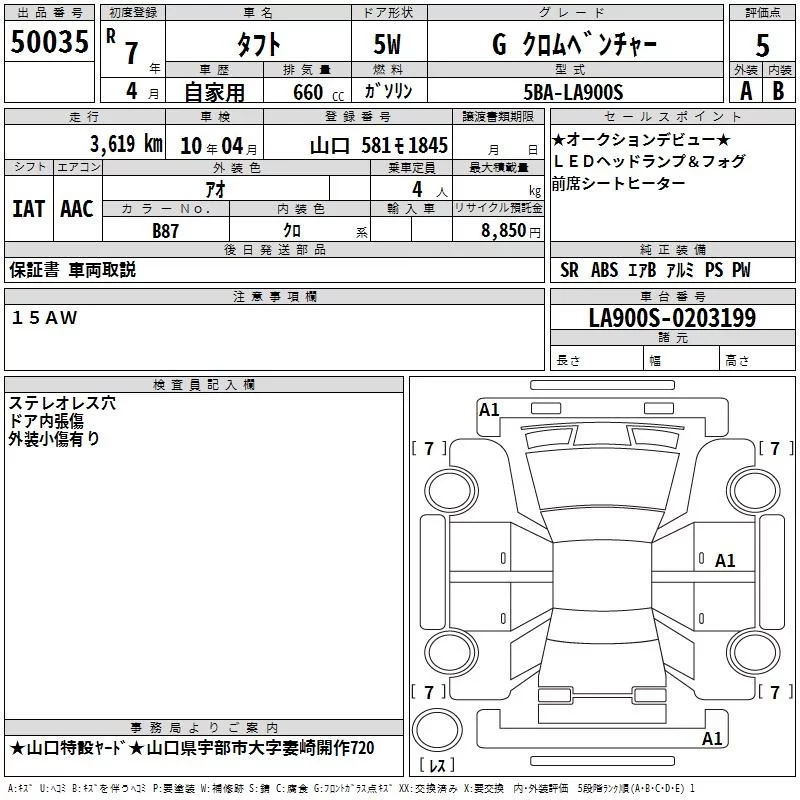
Task: Click the A1 mark beside the right door
Action: (725, 561)
